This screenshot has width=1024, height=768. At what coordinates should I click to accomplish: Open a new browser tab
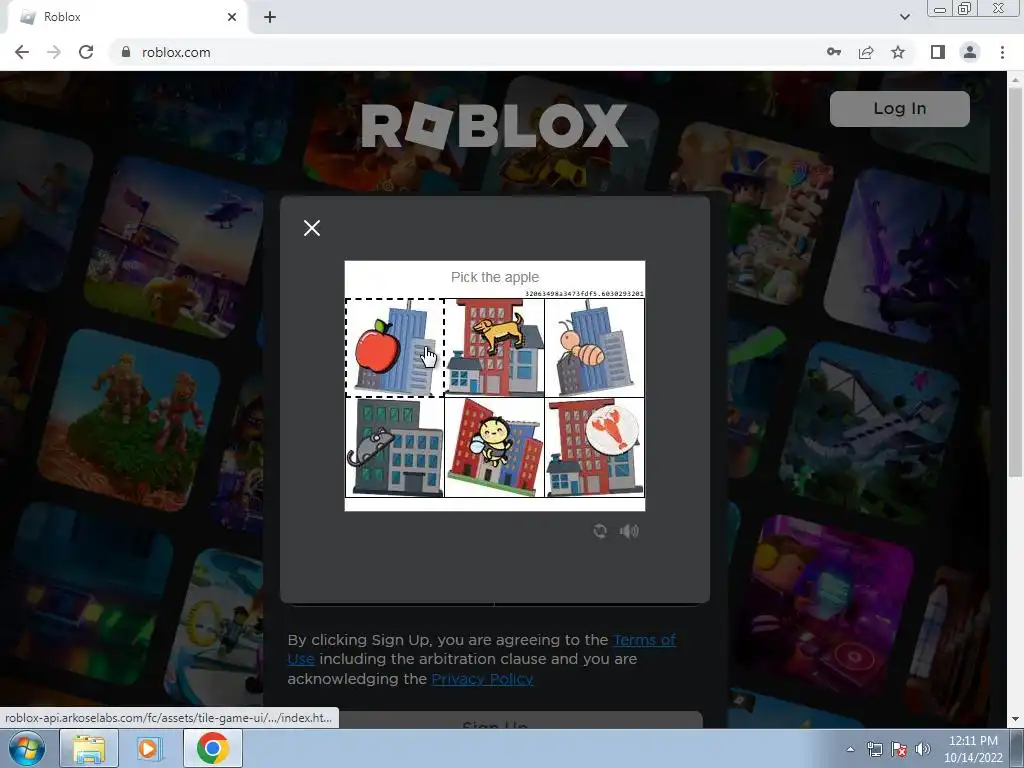pyautogui.click(x=270, y=17)
